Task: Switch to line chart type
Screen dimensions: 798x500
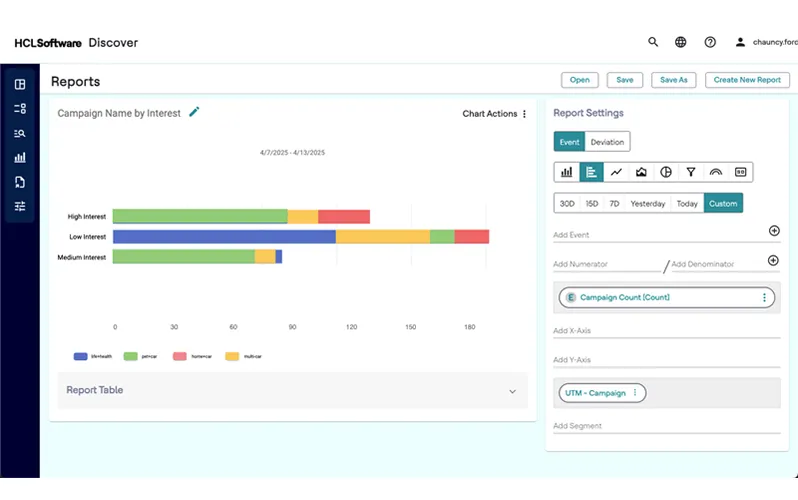Action: [616, 172]
